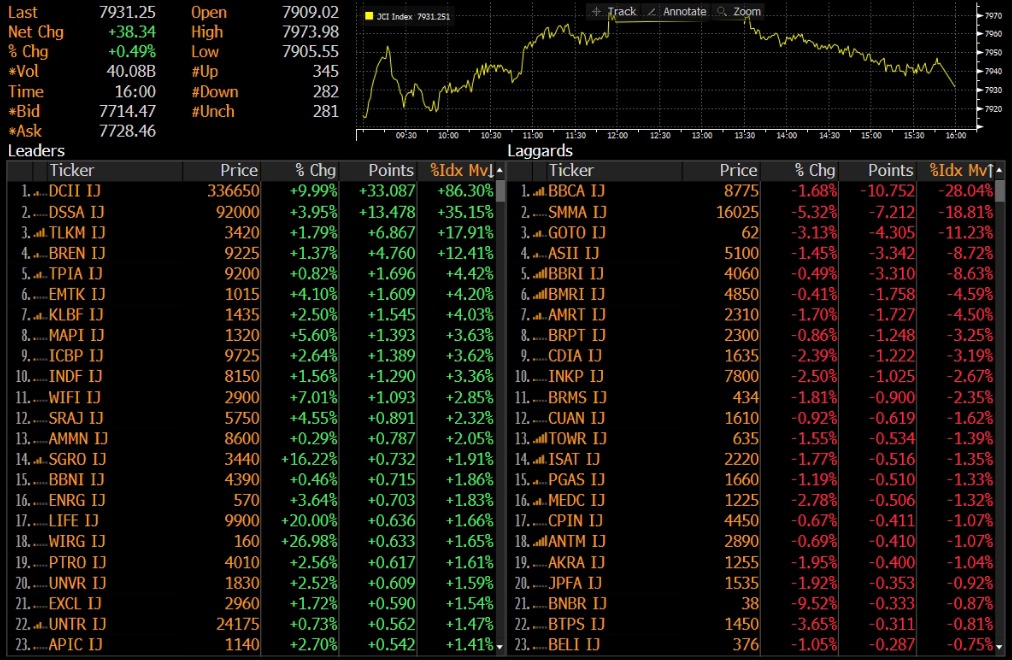
Task: Open the WIRG IJ ticker
Action: click(77, 541)
